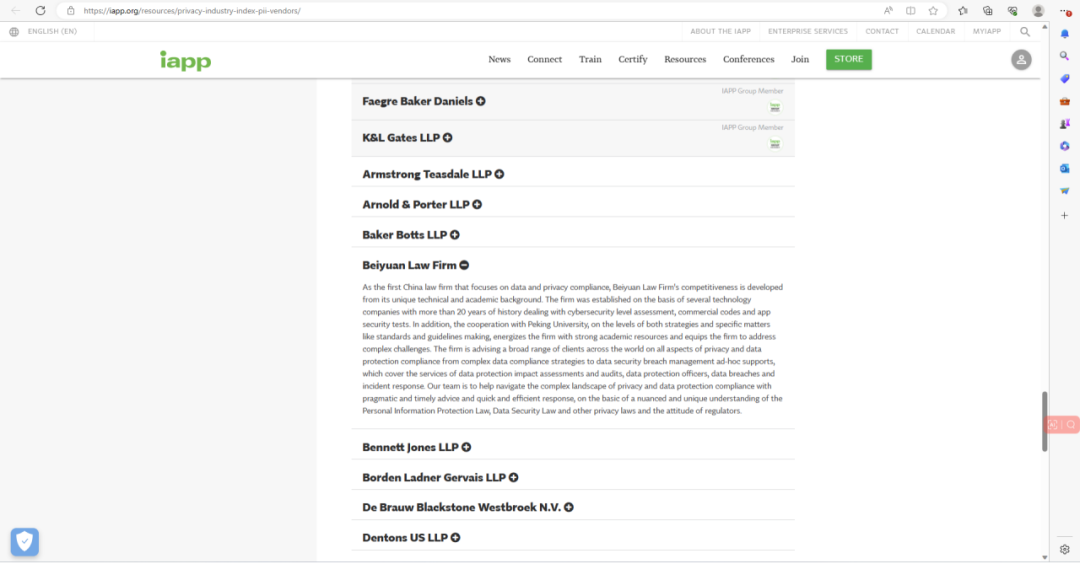The height and width of the screenshot is (564, 1080).
Task: Open the Resources menu
Action: (685, 59)
